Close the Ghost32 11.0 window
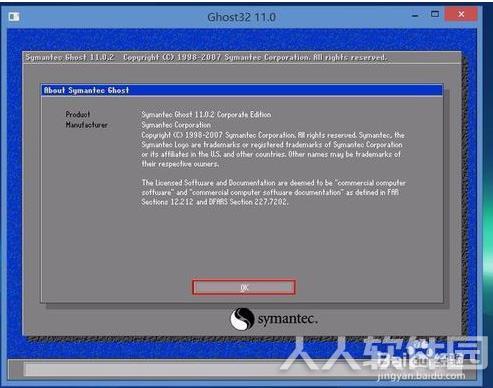Screen dimensions: 493x388 [461, 14]
